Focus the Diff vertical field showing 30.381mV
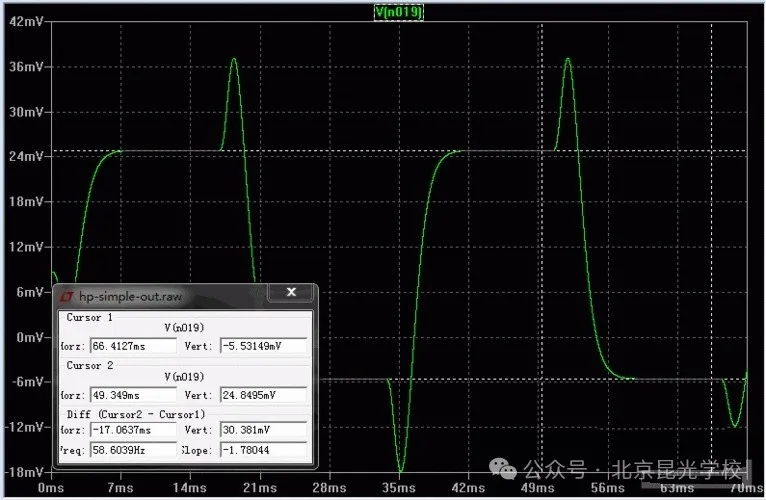766x500 pixels. pyautogui.click(x=262, y=430)
